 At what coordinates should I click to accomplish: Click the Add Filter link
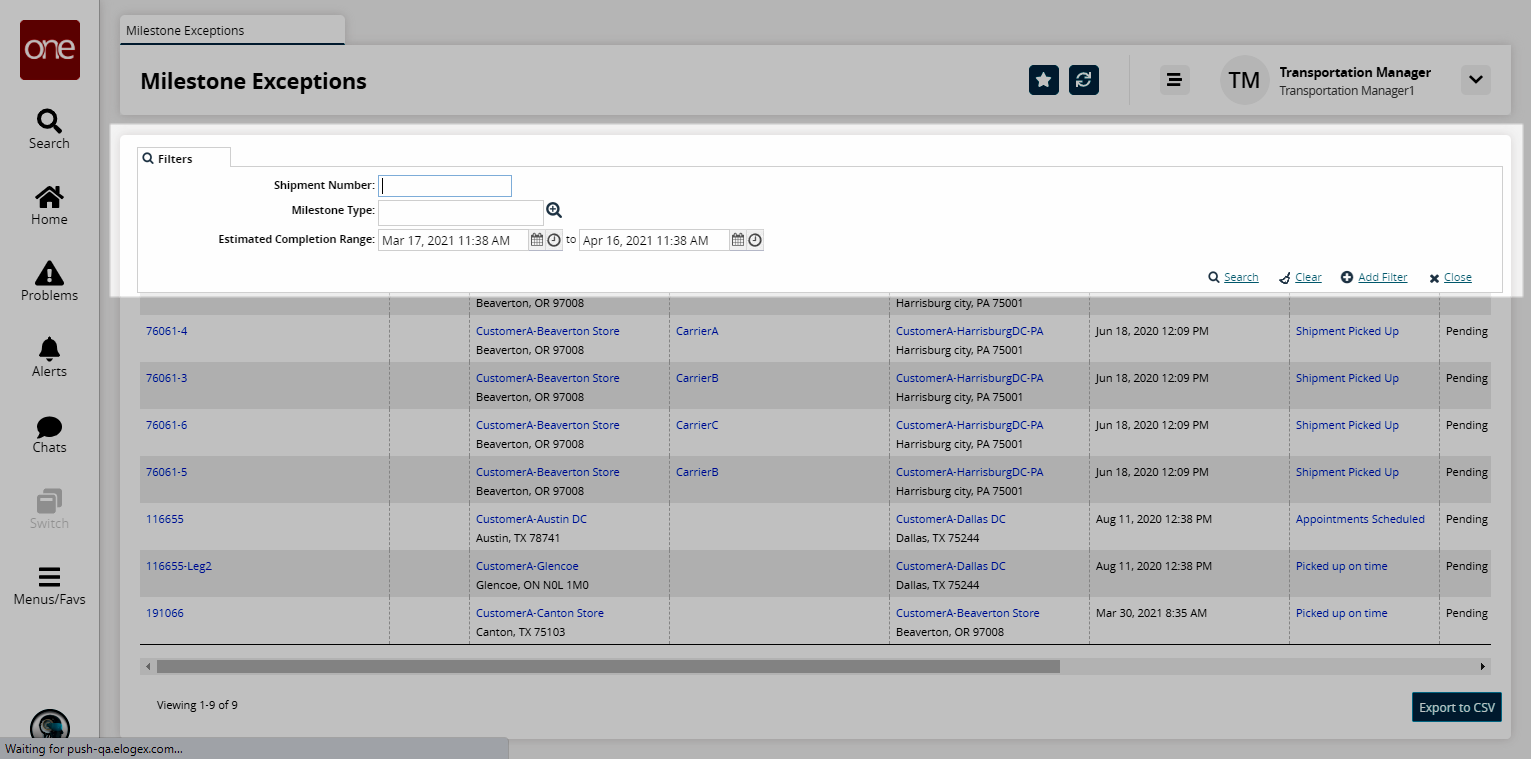1382,277
